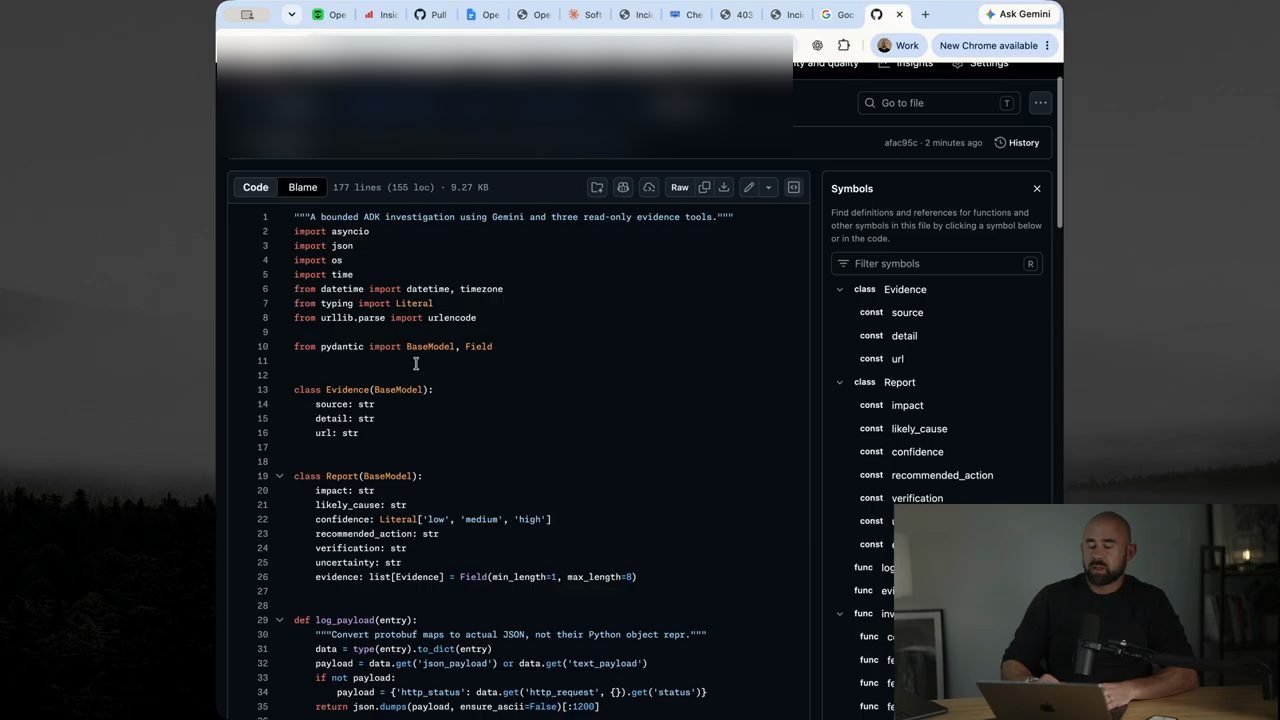Edit this file with pencil icon
The image size is (1280, 720).
tap(748, 187)
